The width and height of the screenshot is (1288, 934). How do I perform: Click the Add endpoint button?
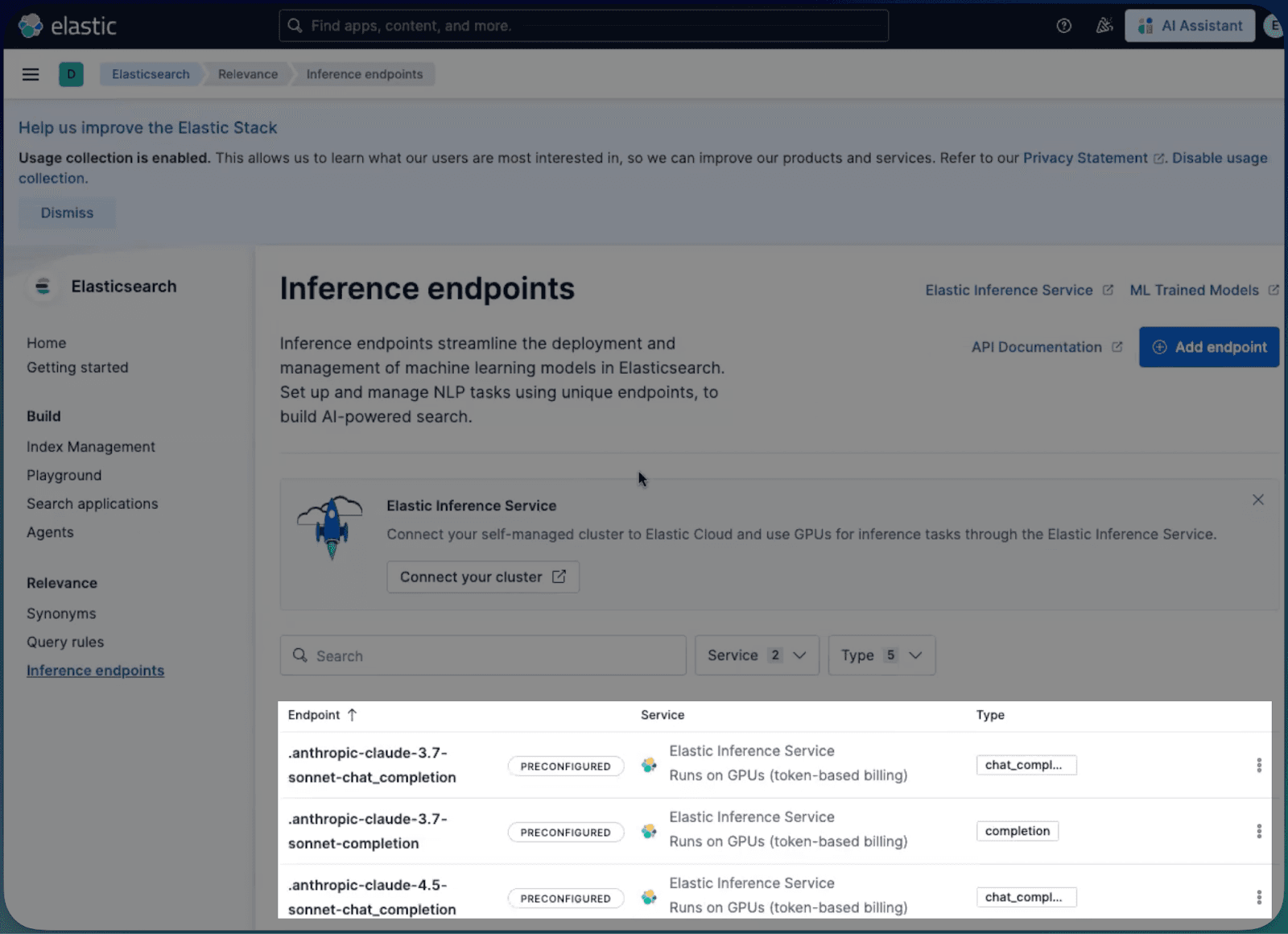[1208, 346]
